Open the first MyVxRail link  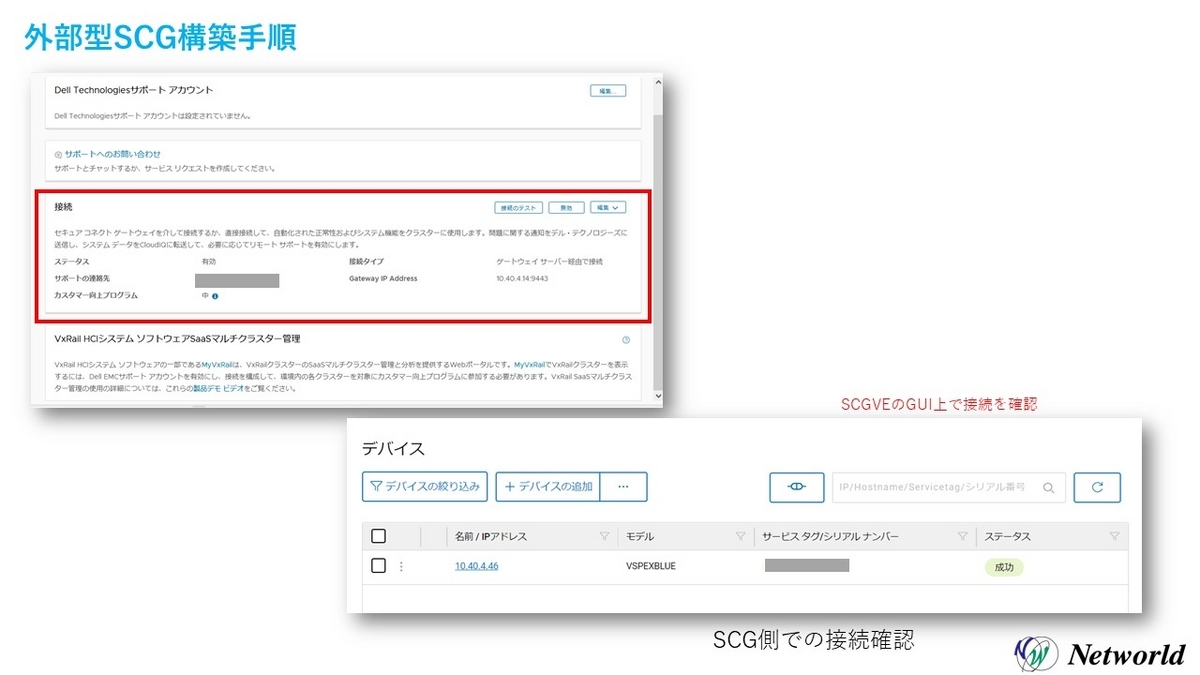coord(218,366)
